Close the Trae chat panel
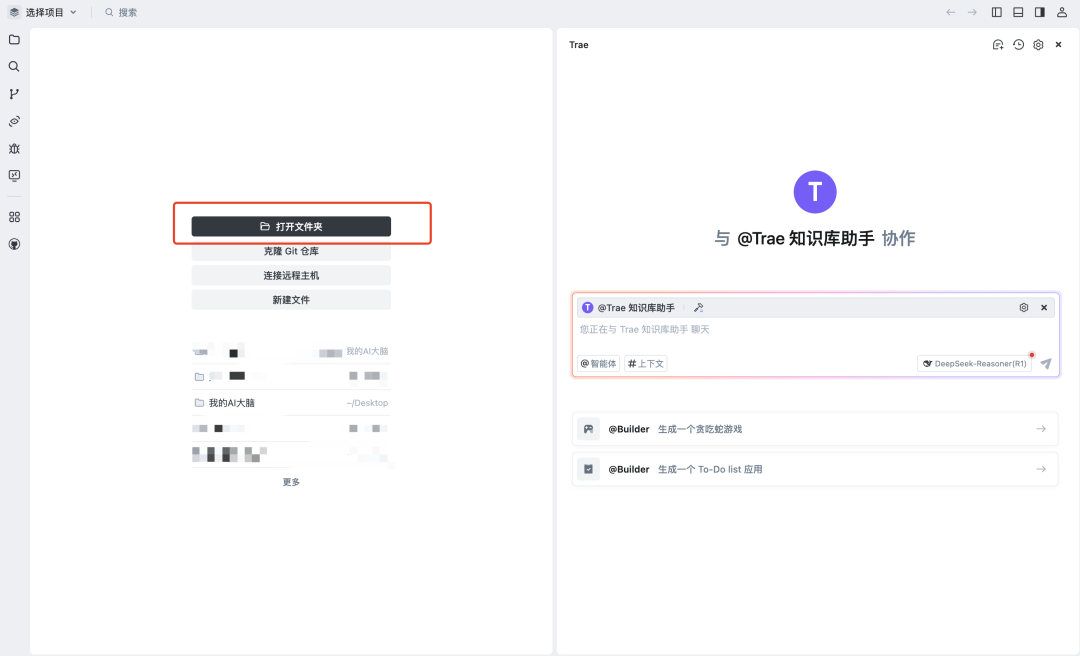The height and width of the screenshot is (656, 1080). tap(1059, 45)
